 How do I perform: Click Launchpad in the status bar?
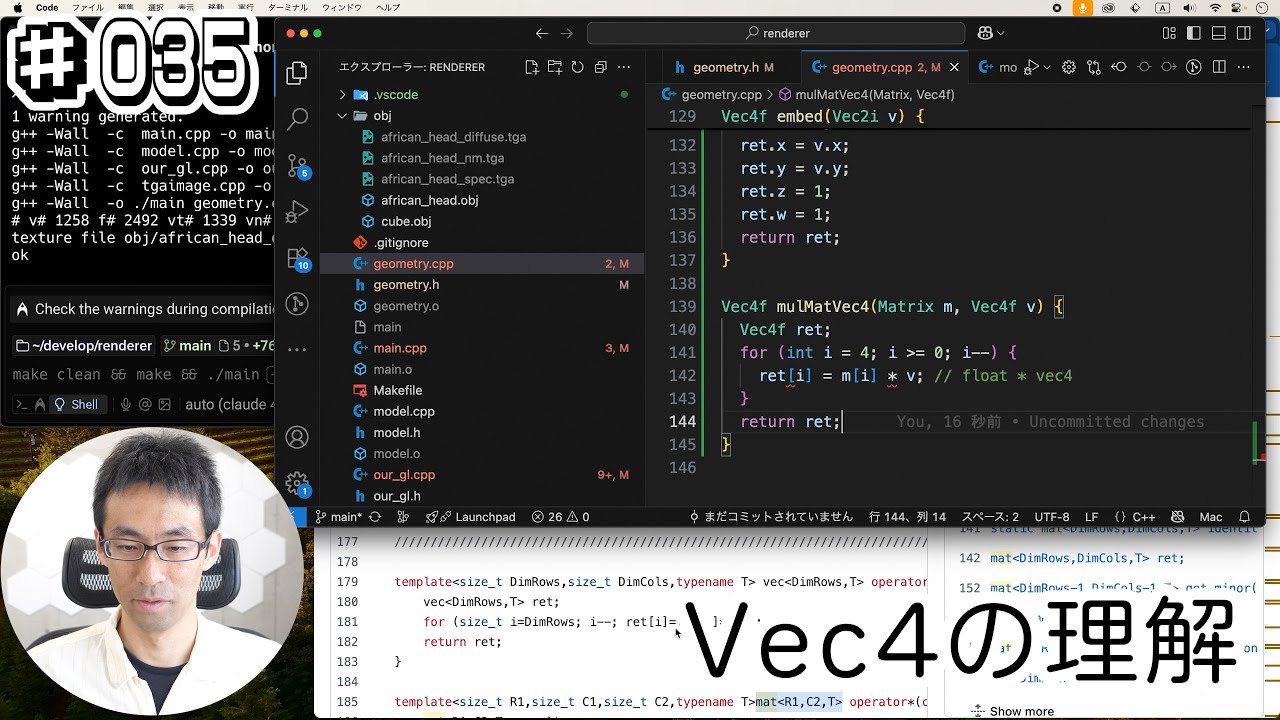point(471,517)
